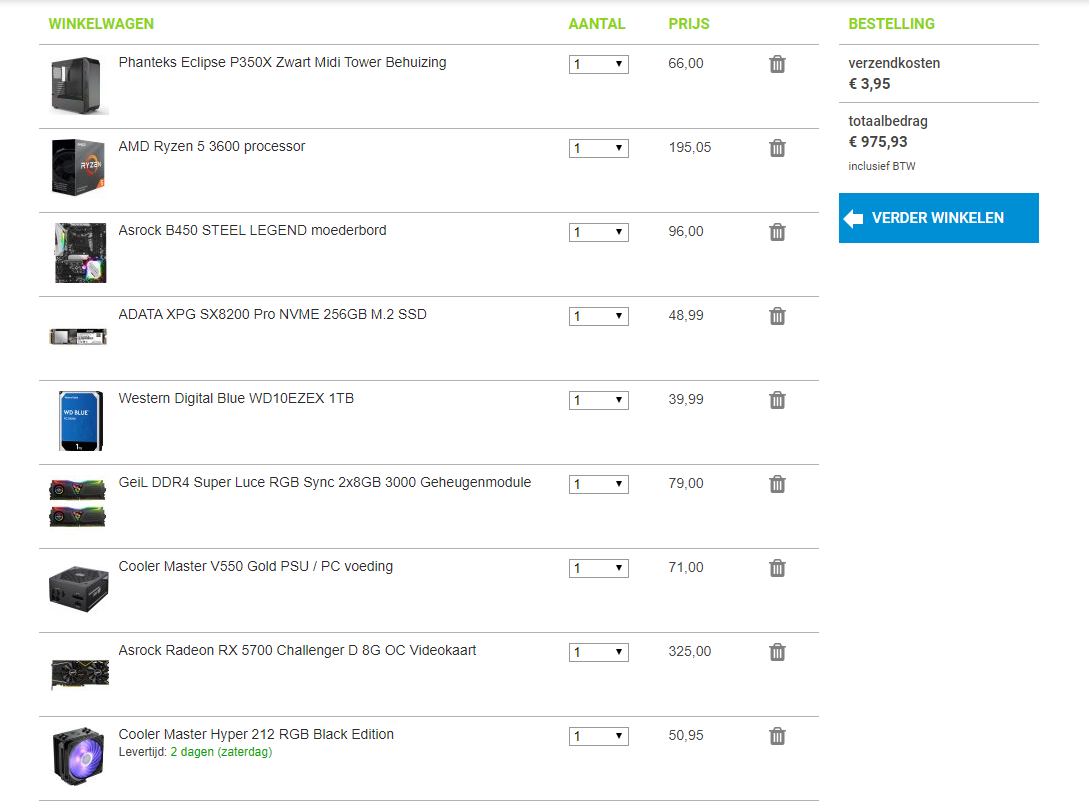Image resolution: width=1089 pixels, height=802 pixels.
Task: Open quantity dropdown for Western Digital Blue
Action: (599, 401)
